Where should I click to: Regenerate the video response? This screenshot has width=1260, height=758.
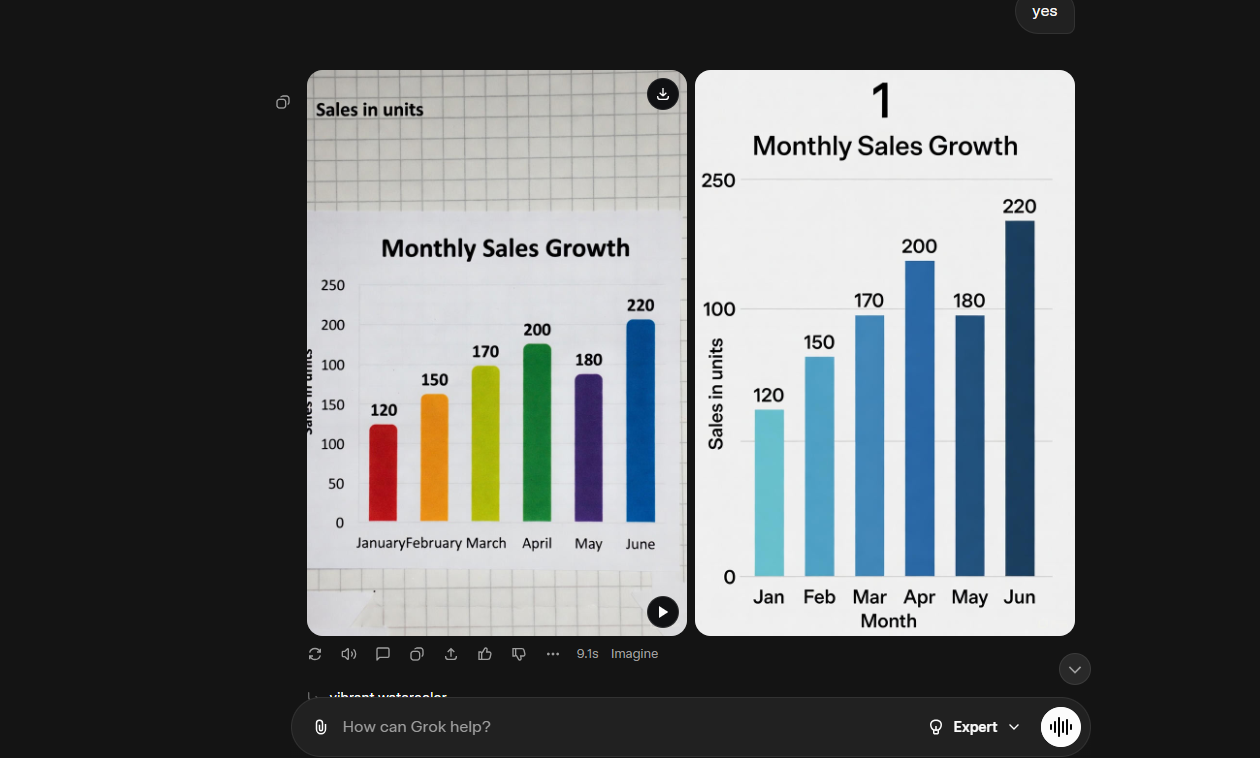click(315, 653)
